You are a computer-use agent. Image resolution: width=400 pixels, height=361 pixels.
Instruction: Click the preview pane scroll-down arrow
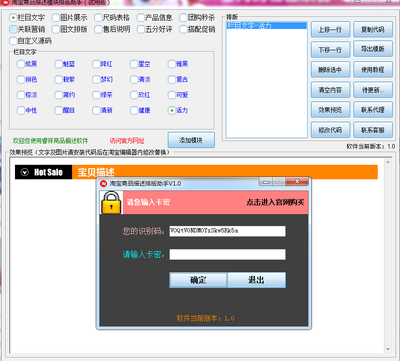point(388,349)
